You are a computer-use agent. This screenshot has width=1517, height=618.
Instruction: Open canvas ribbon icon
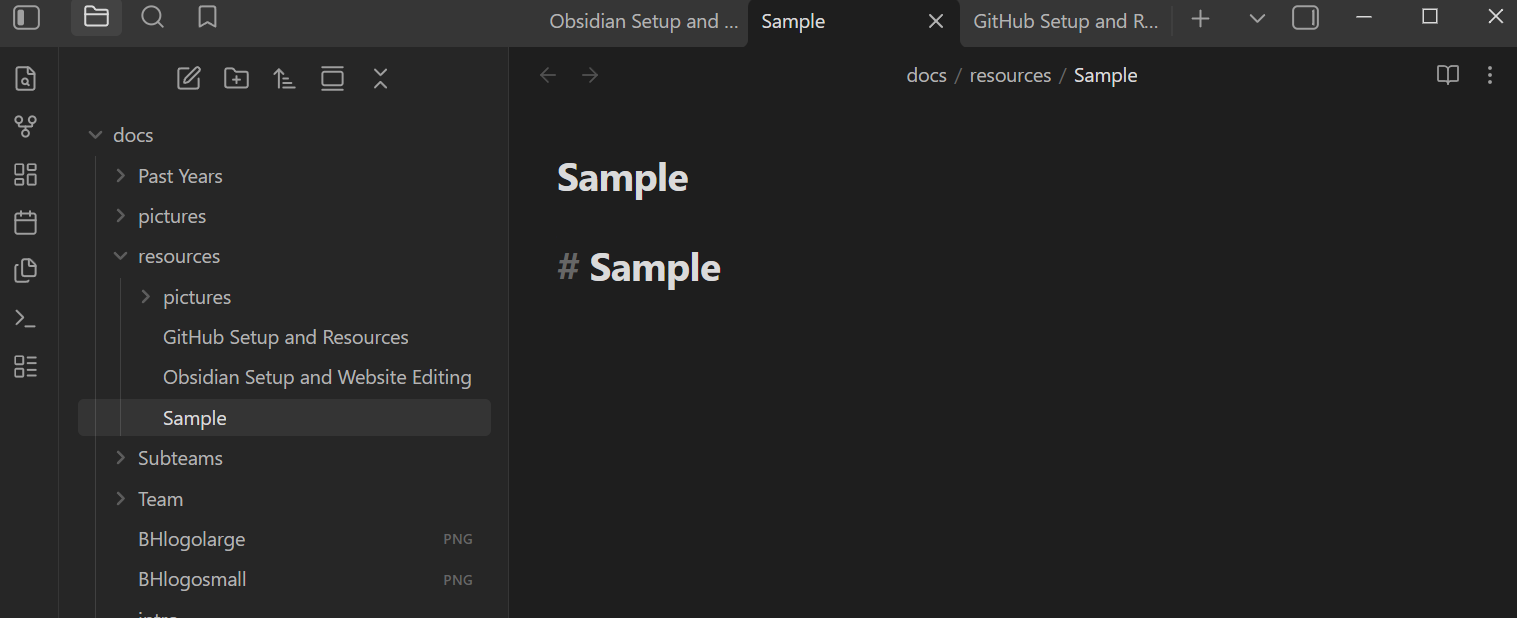26,175
